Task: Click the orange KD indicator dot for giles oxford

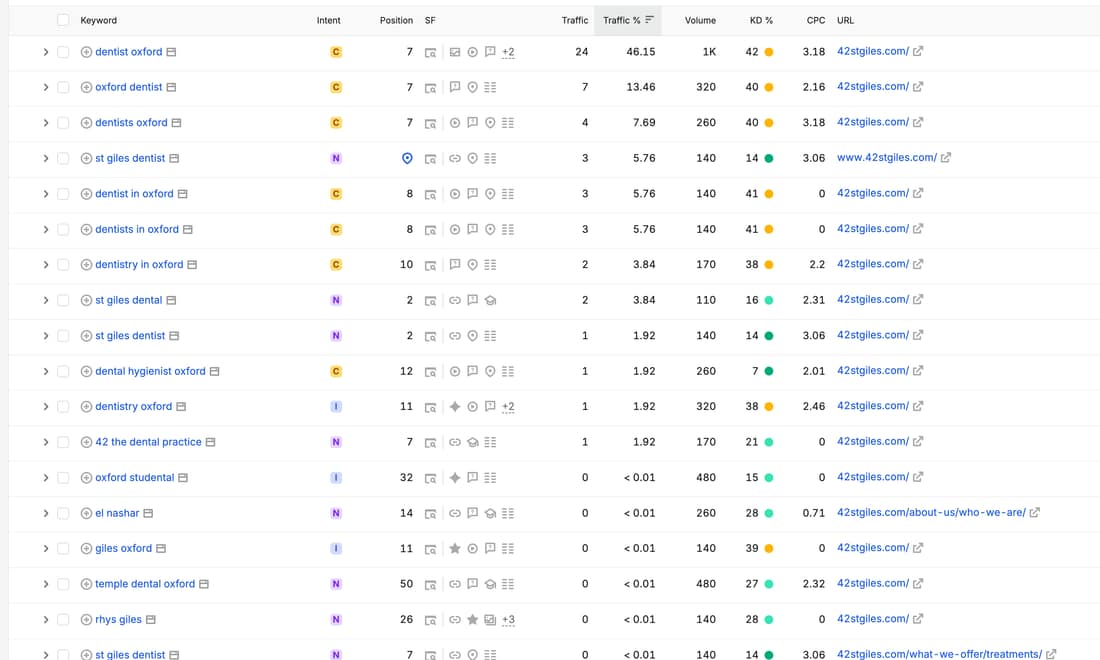Action: tap(769, 548)
